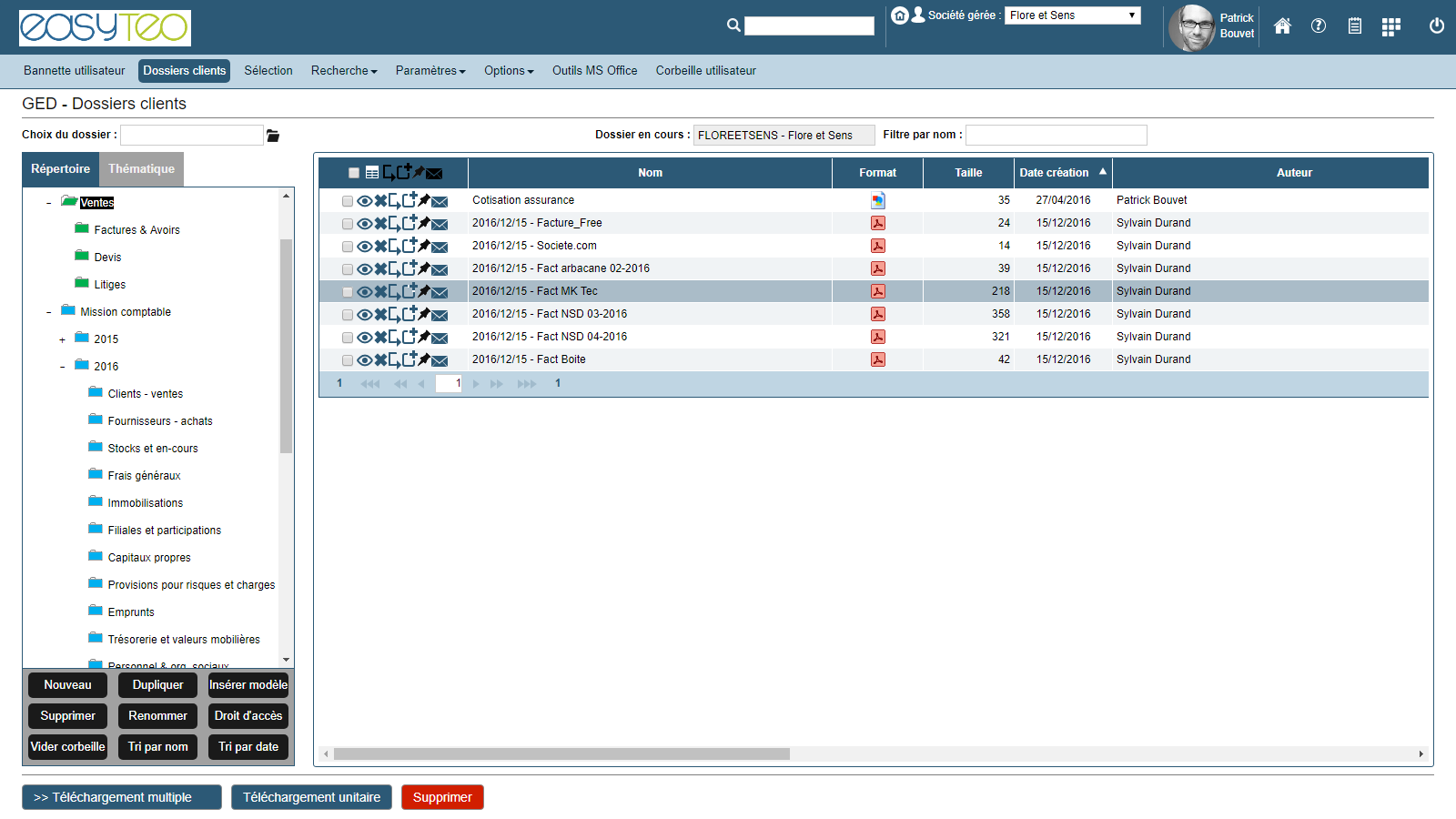Send Facture_Free by email envelope icon

pyautogui.click(x=440, y=224)
